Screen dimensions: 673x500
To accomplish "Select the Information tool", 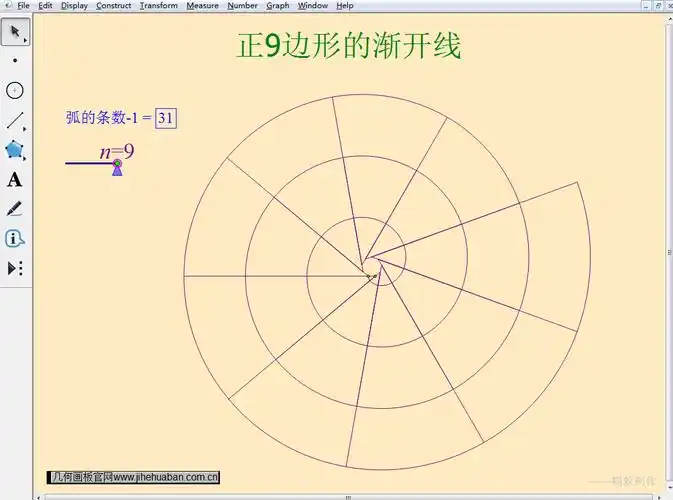I will click(15, 238).
